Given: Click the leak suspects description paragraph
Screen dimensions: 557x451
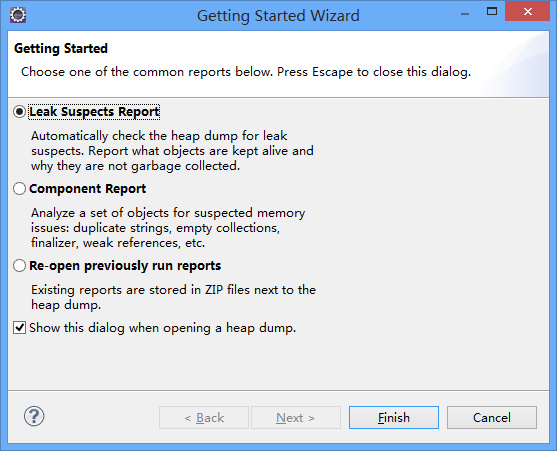Looking at the screenshot, I should tap(172, 151).
